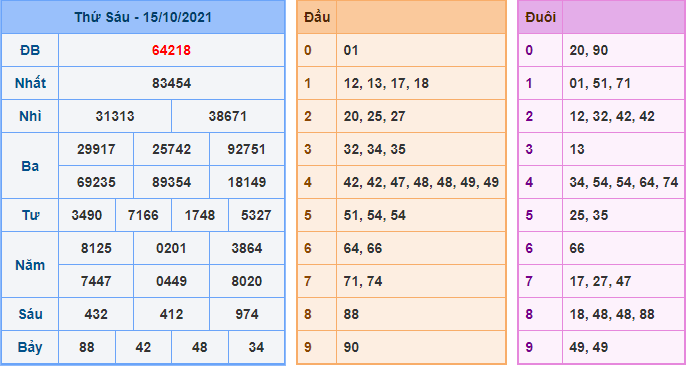Image resolution: width=686 pixels, height=366 pixels.
Task: Select number 34 in the Bảy row
Action: 256,347
